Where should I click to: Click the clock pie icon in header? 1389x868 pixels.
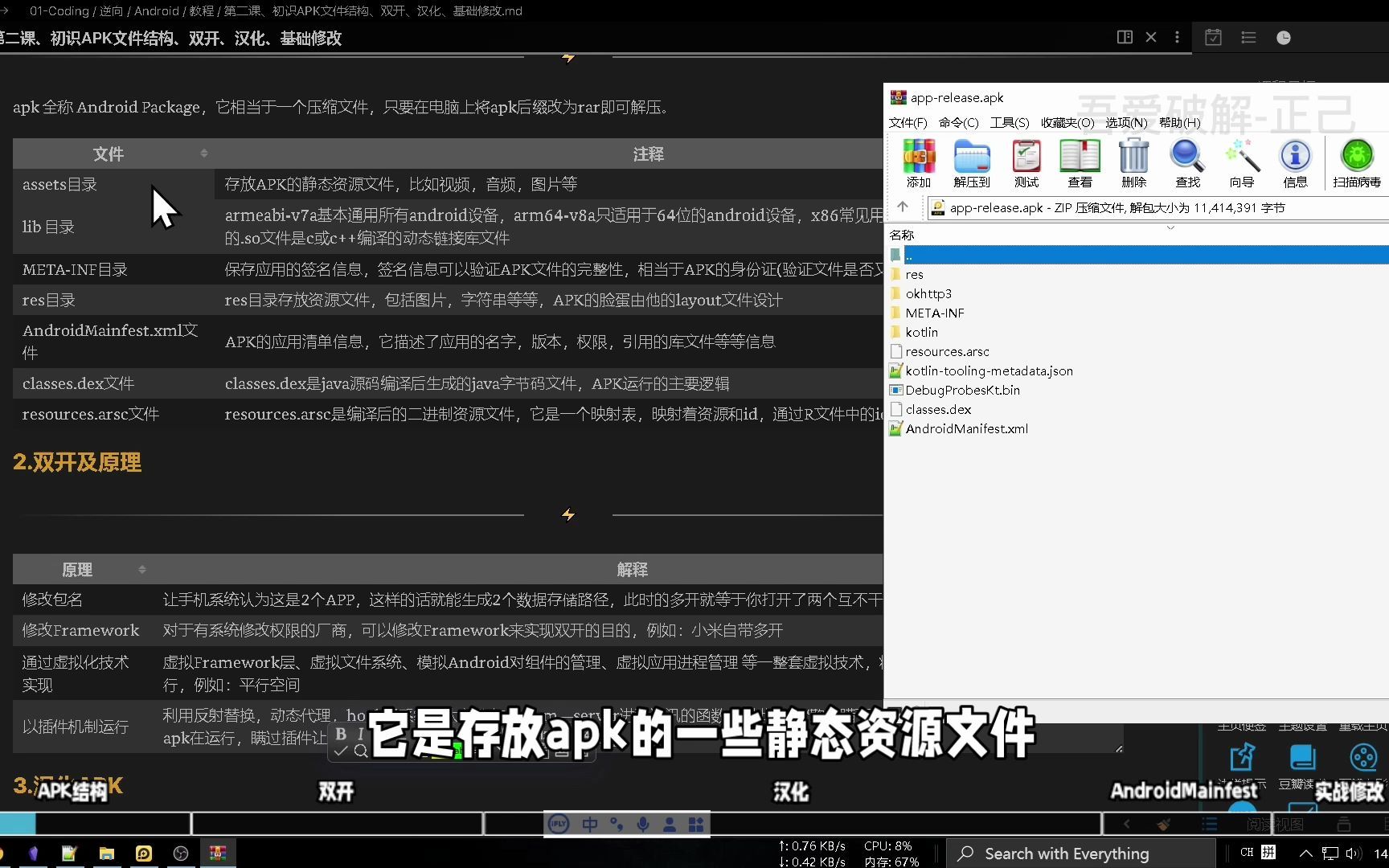point(1284,38)
